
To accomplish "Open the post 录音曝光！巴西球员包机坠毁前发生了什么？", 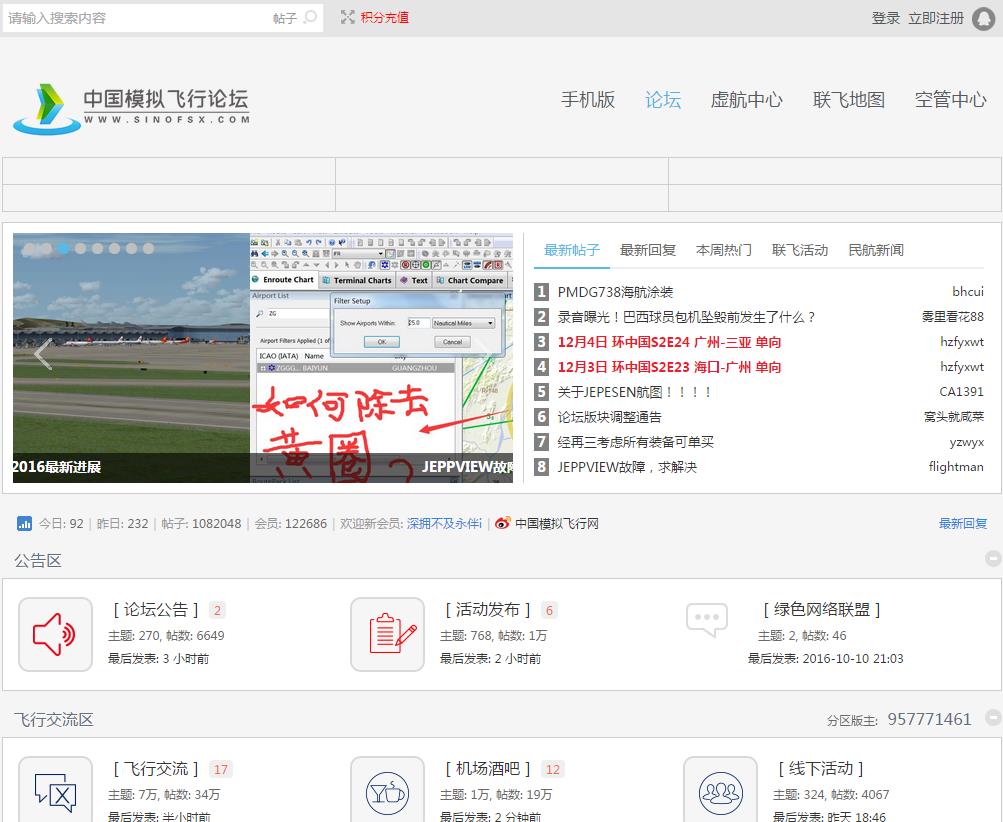I will (x=687, y=317).
